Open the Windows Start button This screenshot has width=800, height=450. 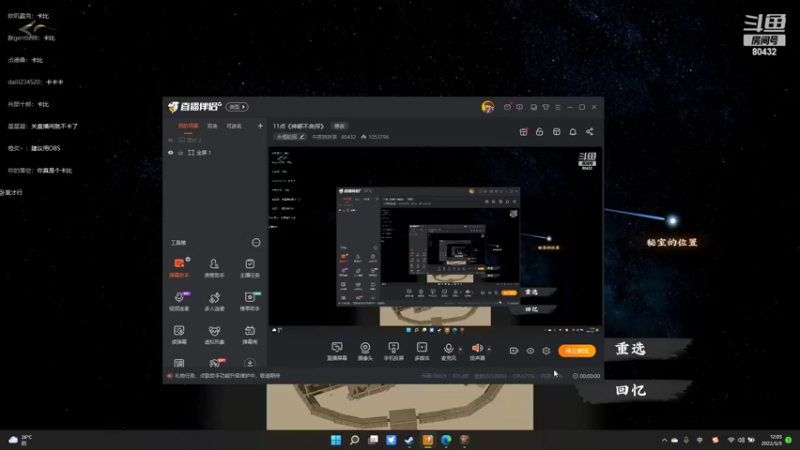336,440
